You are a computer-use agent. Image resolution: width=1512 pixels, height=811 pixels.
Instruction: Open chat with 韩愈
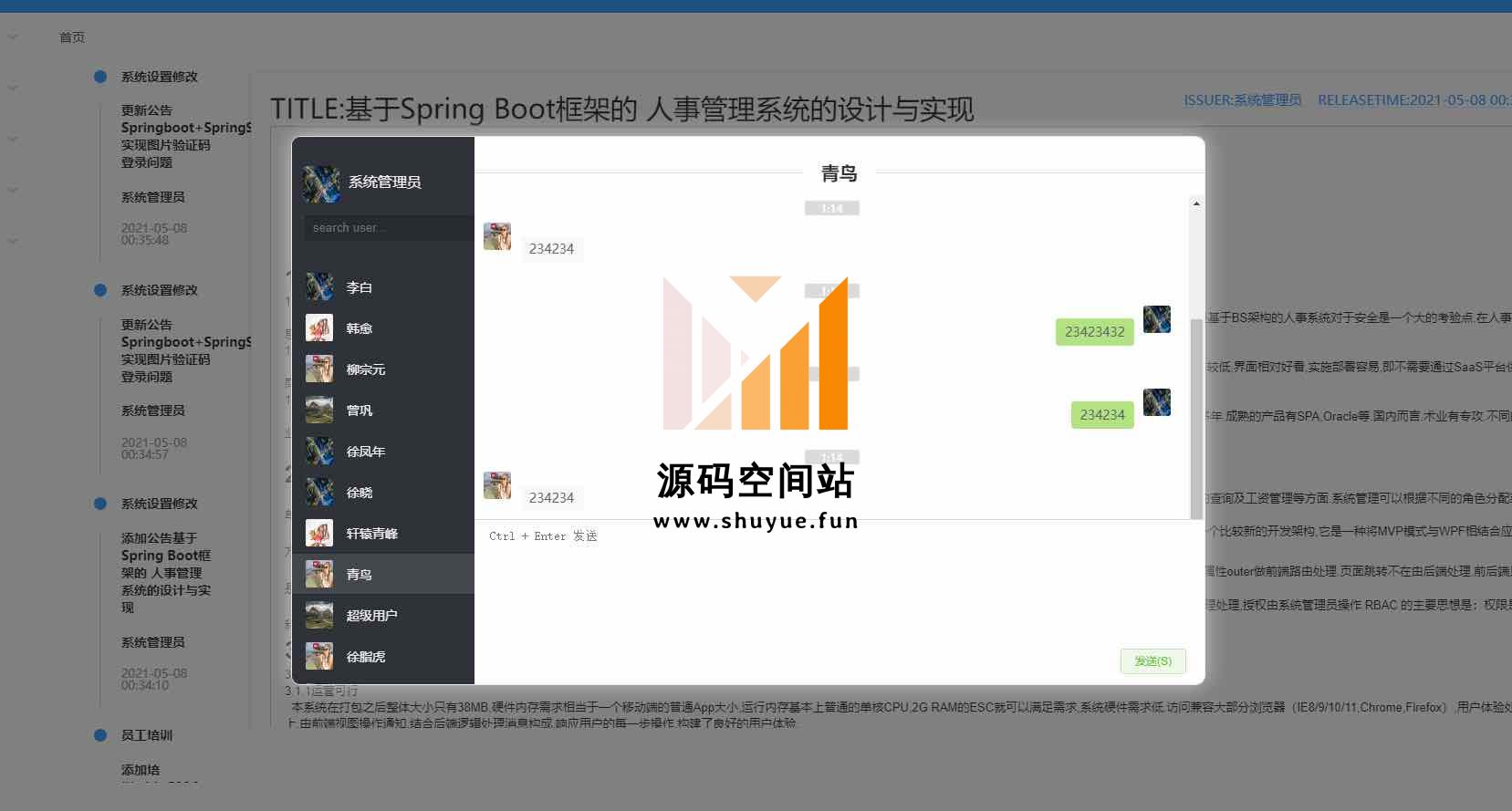383,328
